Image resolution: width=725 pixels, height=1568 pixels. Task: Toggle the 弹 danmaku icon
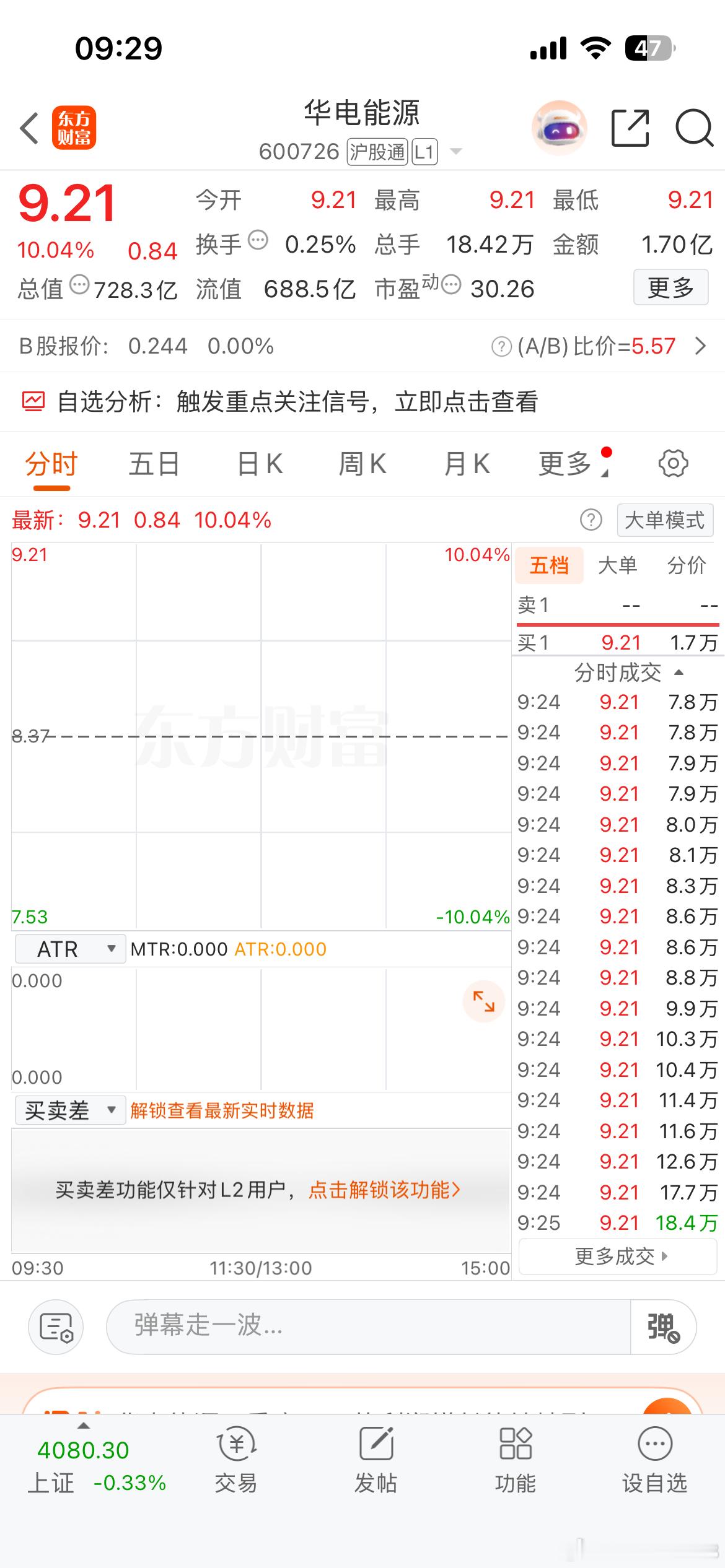click(x=663, y=1327)
